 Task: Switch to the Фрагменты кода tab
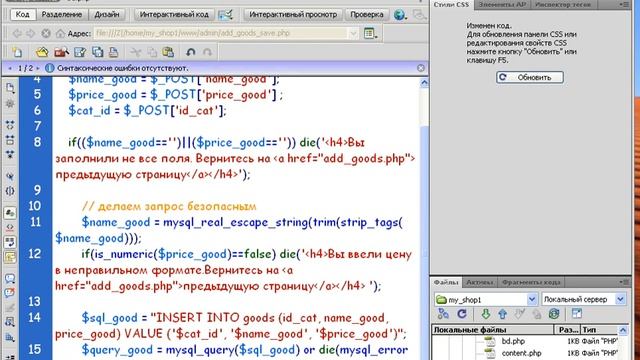coord(531,282)
